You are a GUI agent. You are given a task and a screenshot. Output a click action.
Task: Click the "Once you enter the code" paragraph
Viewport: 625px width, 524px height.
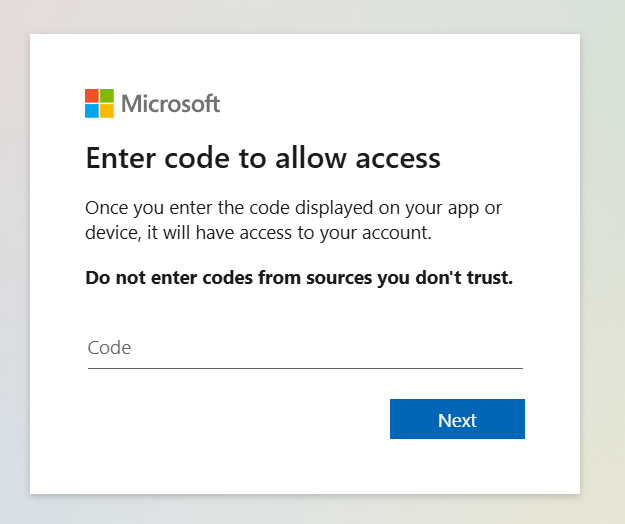coord(293,220)
